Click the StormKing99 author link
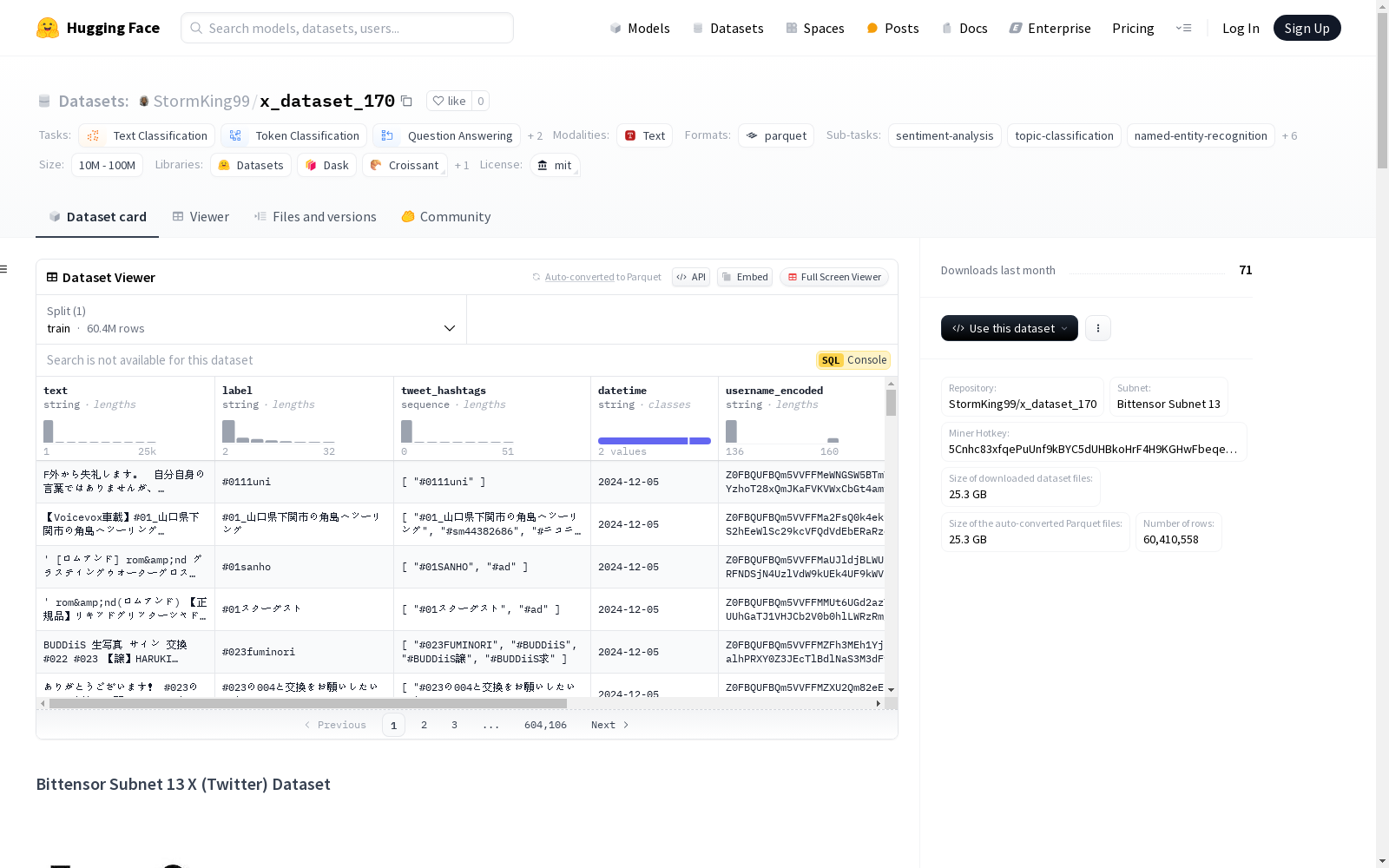 [201, 101]
